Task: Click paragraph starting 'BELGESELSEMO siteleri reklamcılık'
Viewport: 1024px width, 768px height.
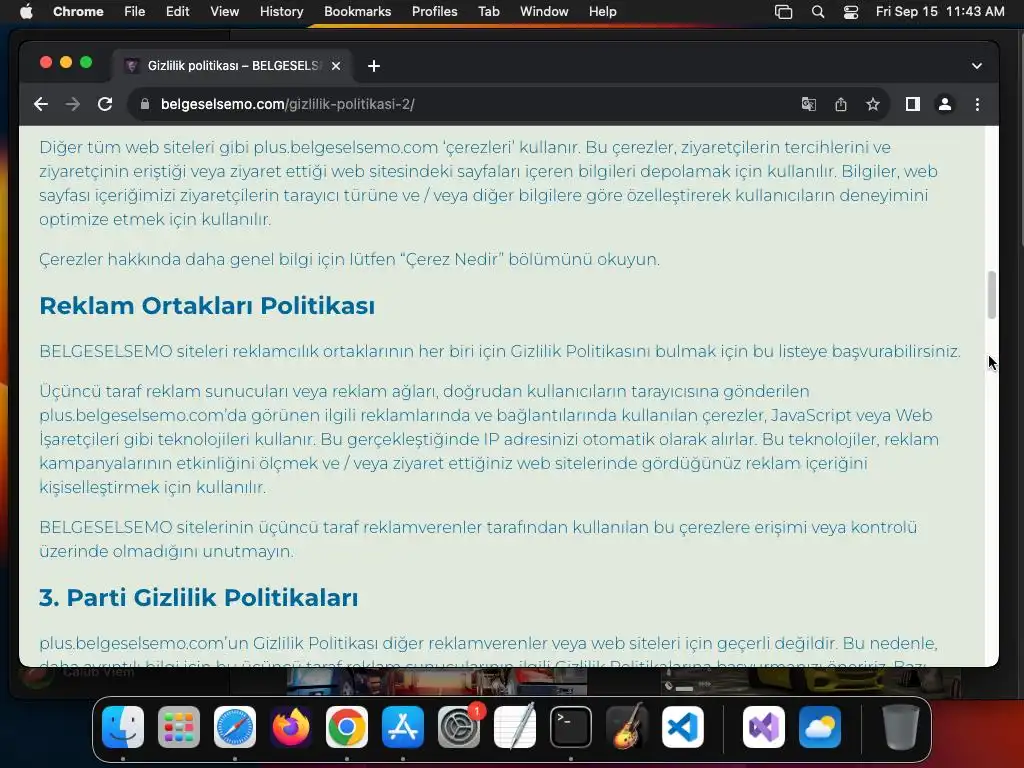Action: [500, 351]
